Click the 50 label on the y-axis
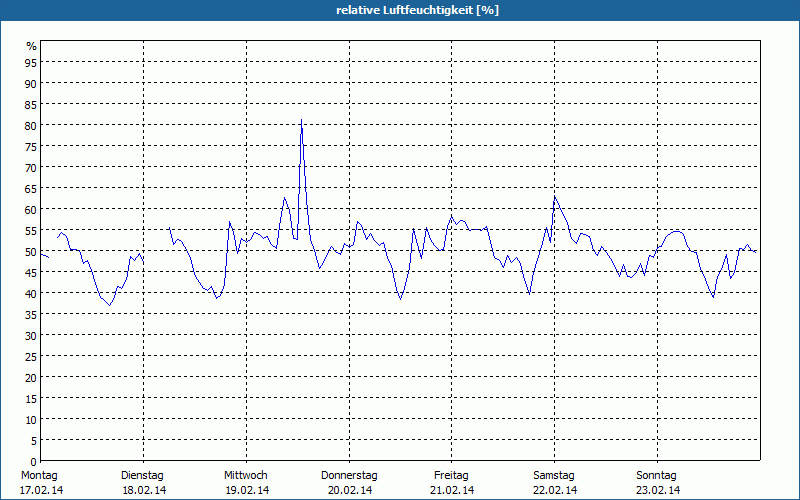This screenshot has width=800, height=500. pos(31,252)
